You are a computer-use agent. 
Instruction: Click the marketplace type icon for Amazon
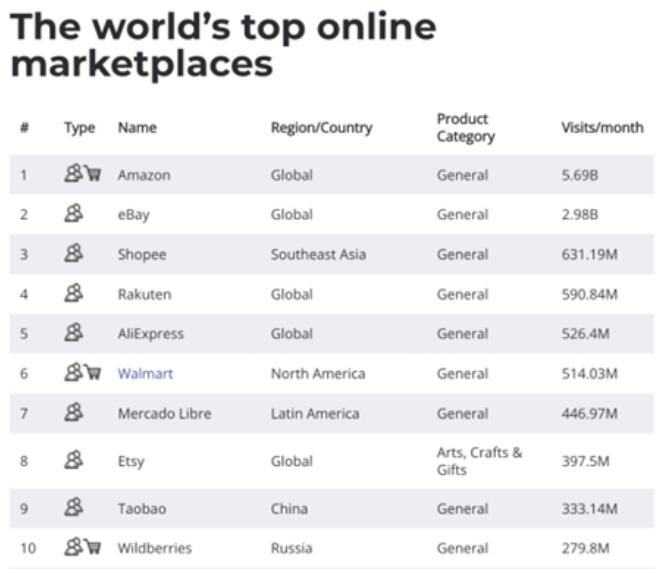coord(74,174)
